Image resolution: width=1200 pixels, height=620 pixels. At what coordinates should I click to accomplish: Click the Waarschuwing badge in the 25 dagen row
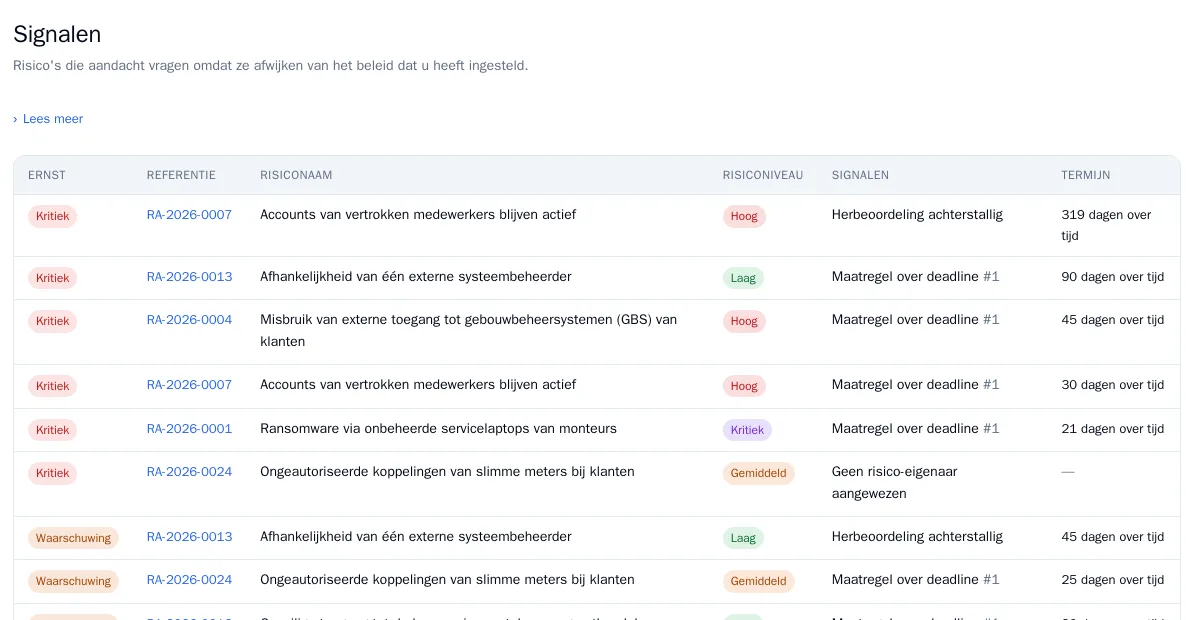(73, 581)
